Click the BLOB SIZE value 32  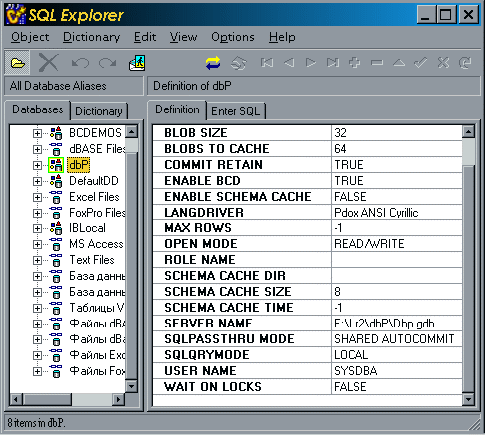[x=397, y=133]
